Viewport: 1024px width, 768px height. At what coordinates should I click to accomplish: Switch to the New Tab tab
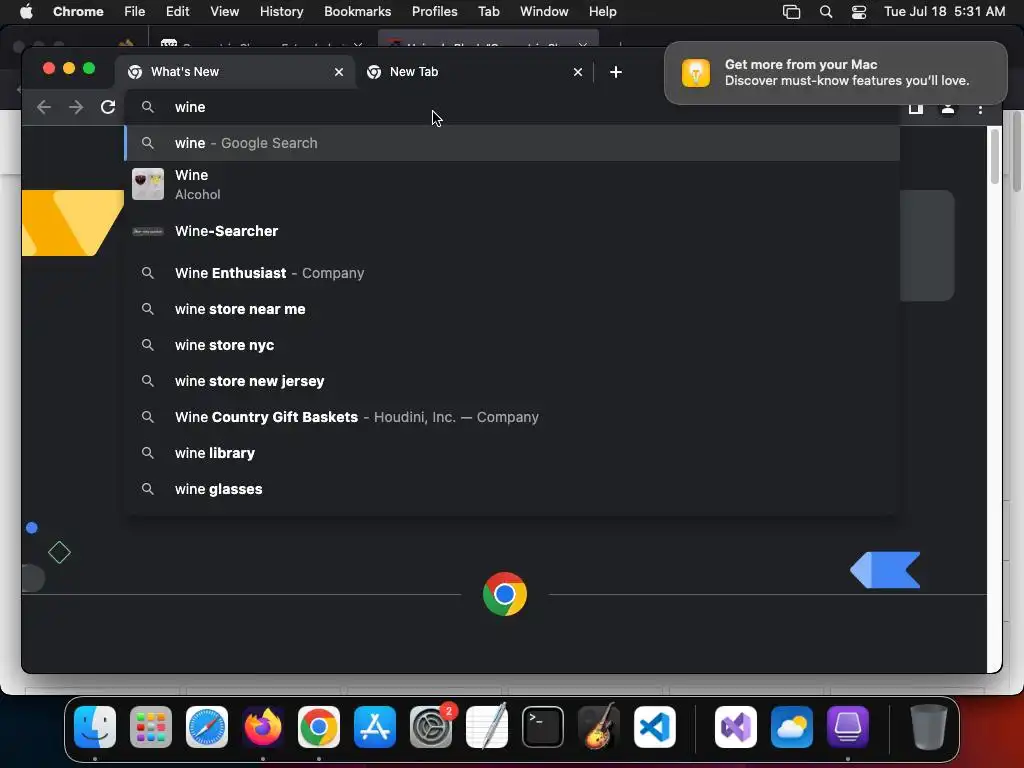(474, 72)
